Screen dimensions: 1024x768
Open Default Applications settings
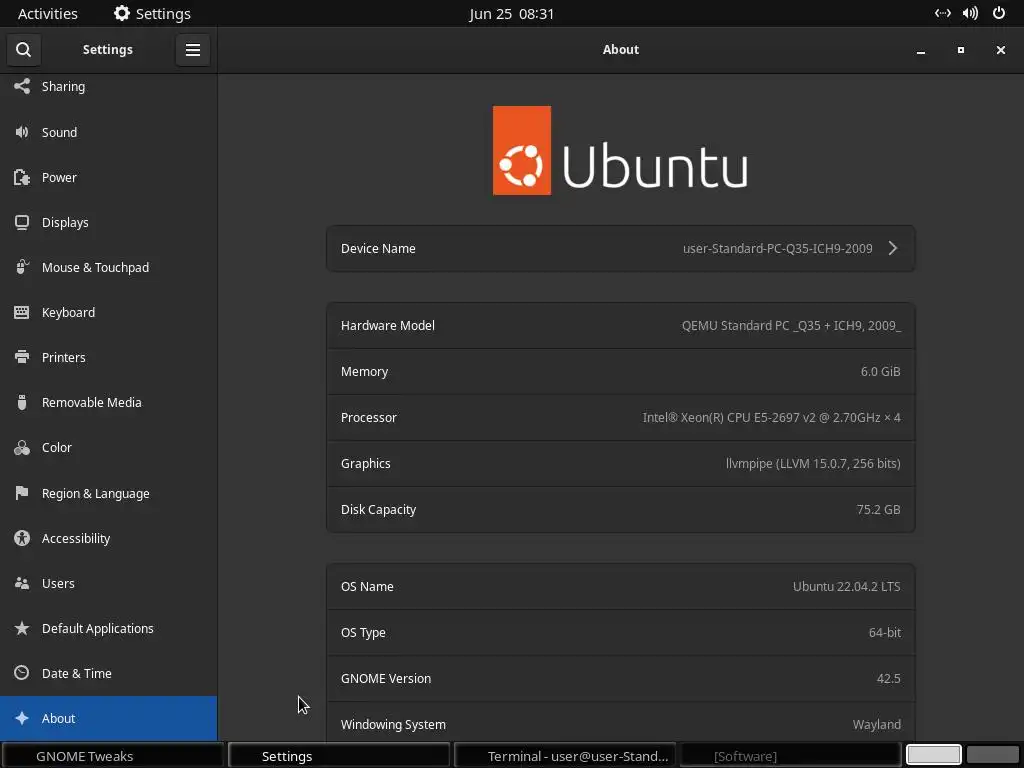[x=108, y=628]
